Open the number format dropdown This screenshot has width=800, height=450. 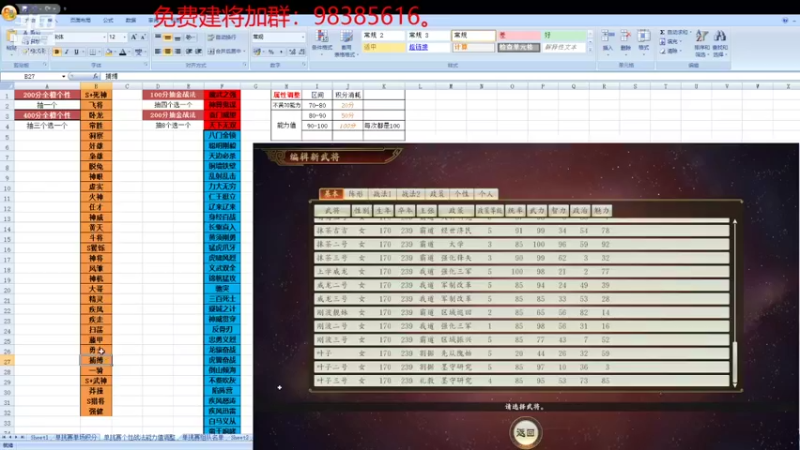(303, 37)
